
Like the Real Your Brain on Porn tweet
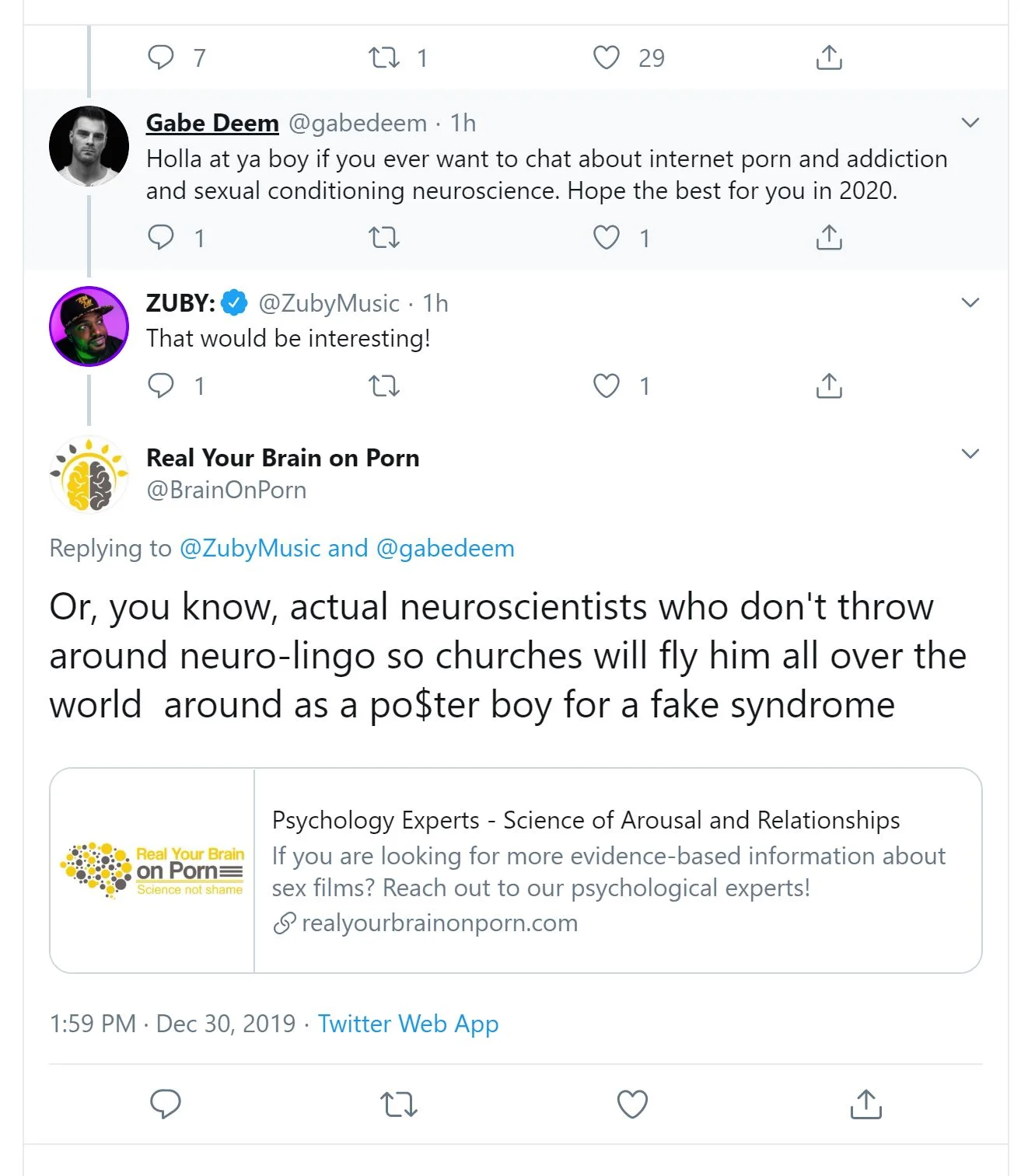(631, 1104)
